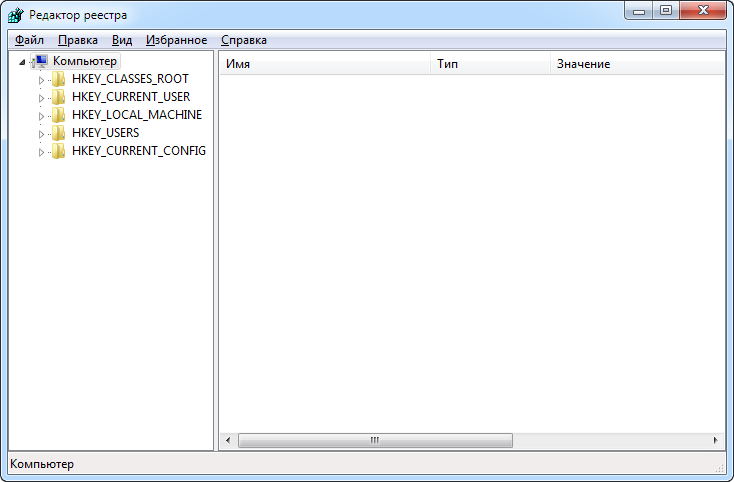
Task: Click the HKEY_LOCAL_MACHINE folder icon
Action: tap(59, 115)
